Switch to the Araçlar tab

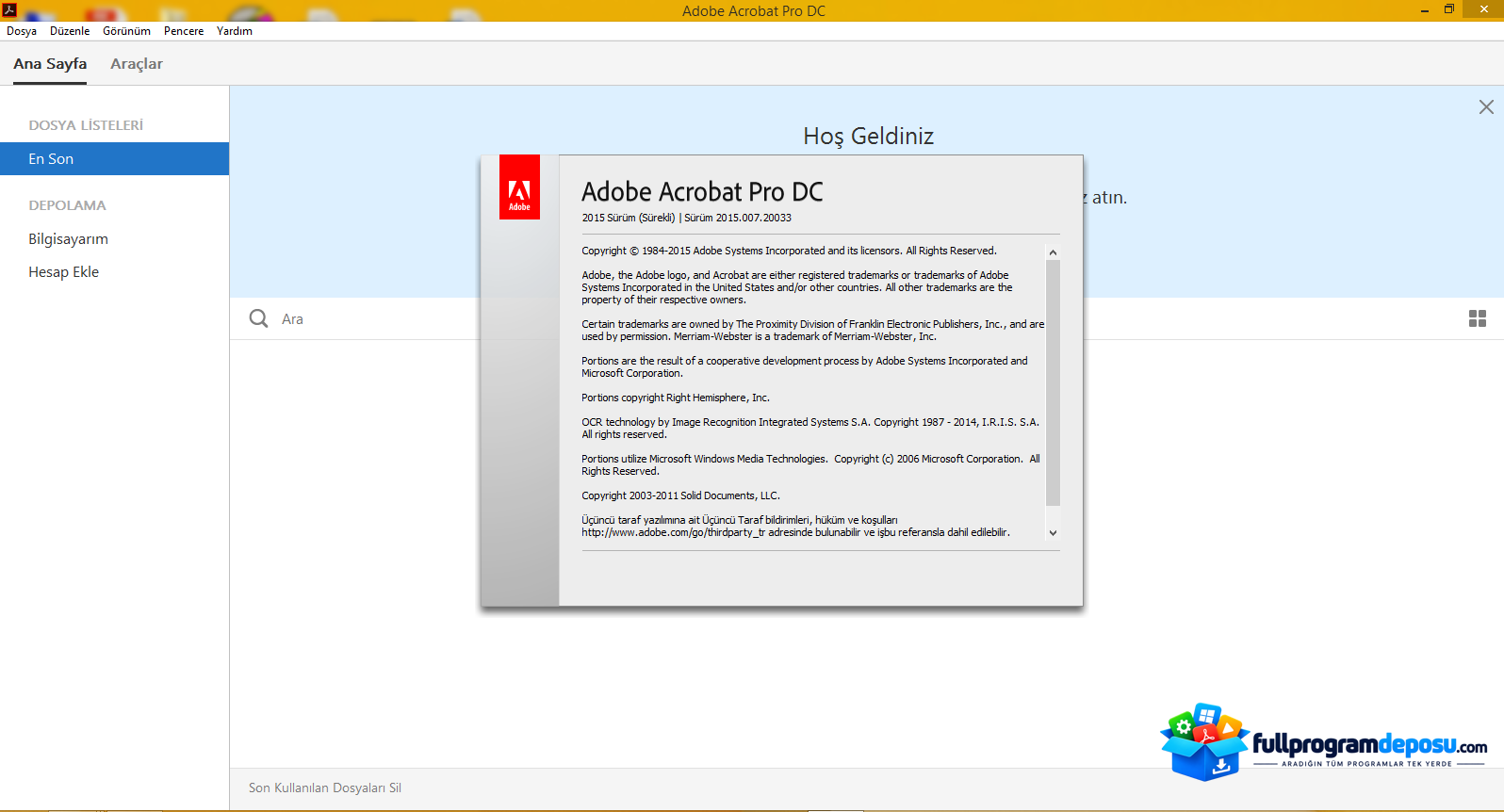[x=137, y=64]
